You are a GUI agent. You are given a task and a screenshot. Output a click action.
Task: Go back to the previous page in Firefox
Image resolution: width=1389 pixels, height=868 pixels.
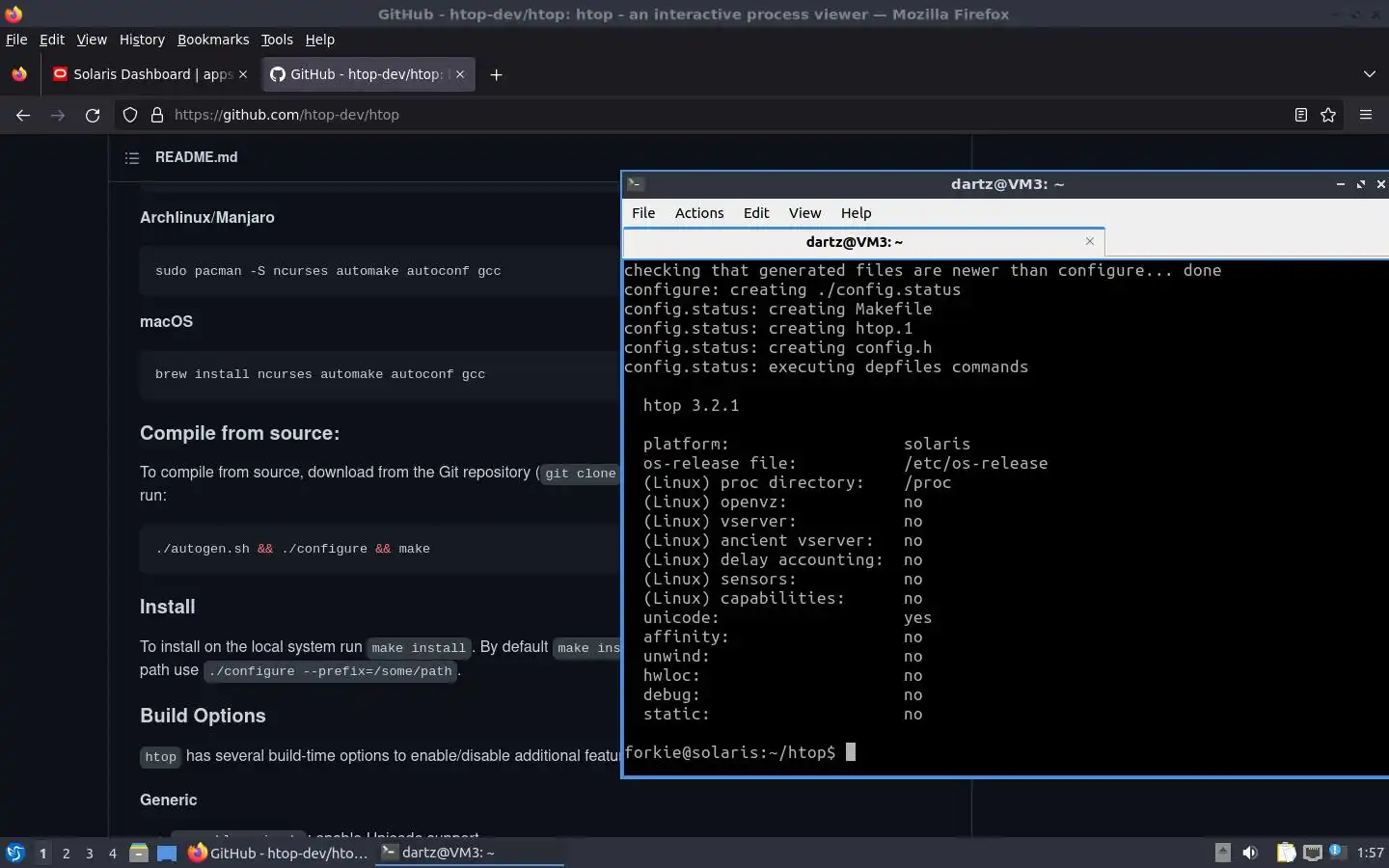pos(23,115)
